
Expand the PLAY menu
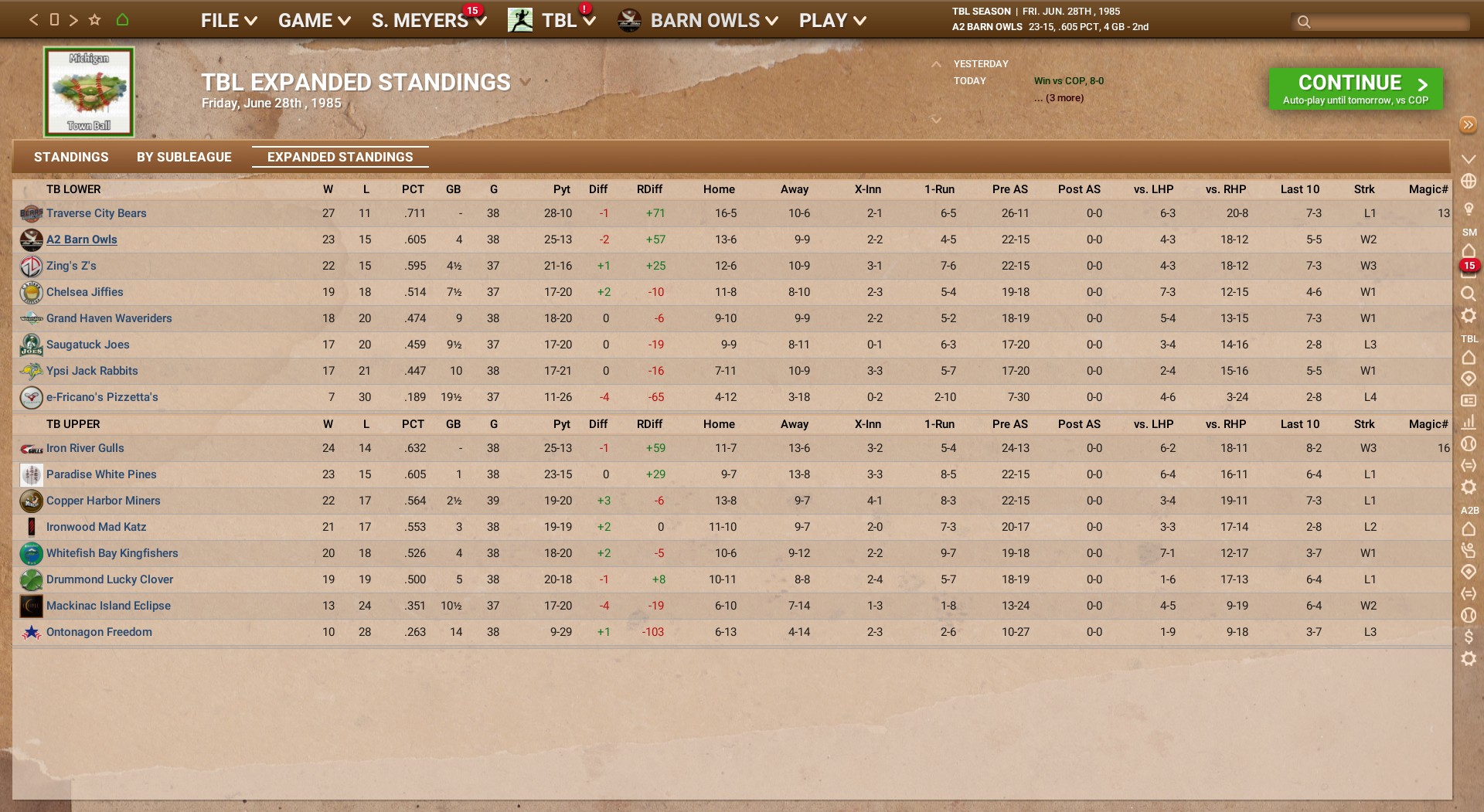tap(832, 21)
